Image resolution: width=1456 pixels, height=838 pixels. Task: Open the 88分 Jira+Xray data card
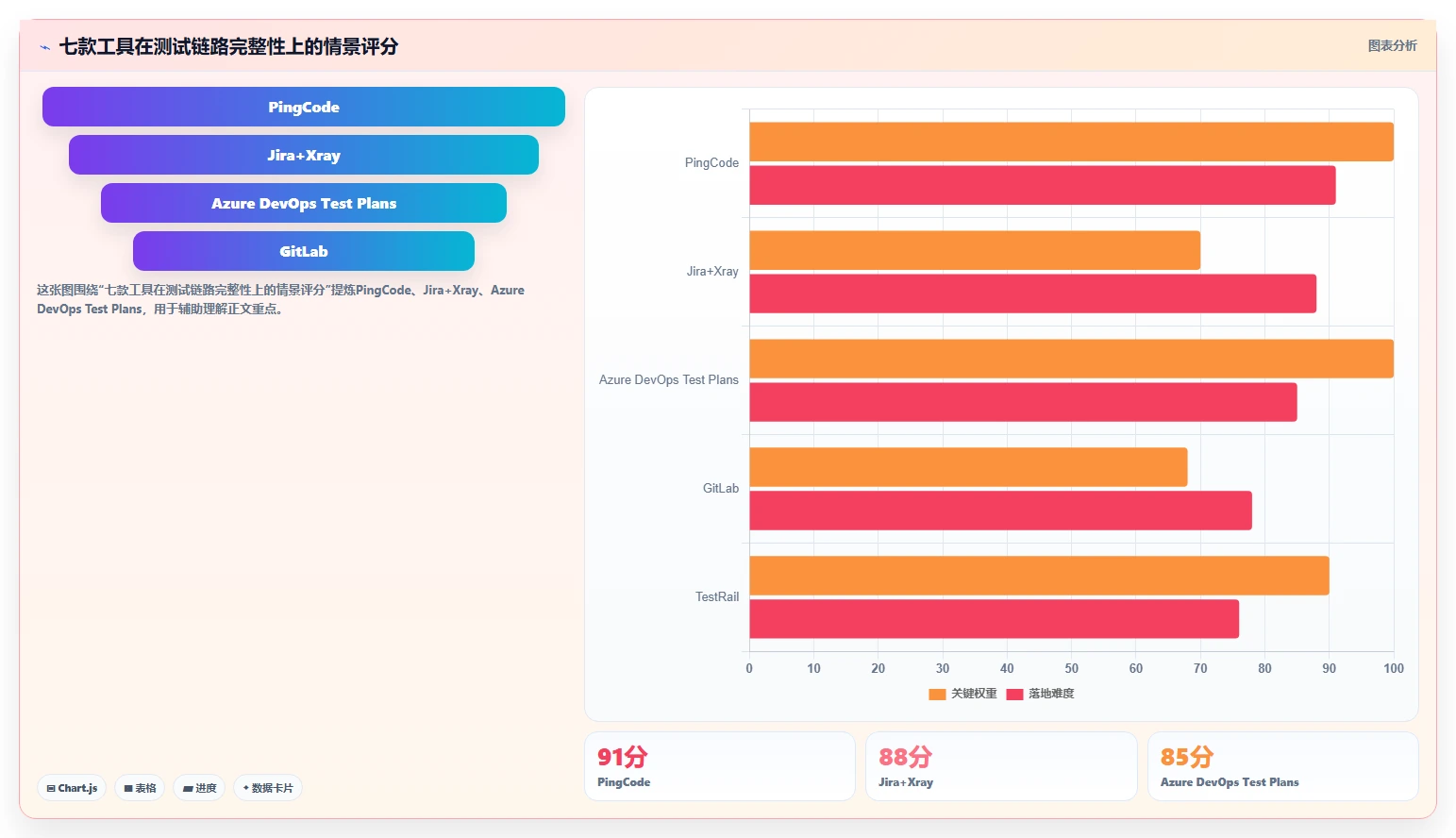(x=1001, y=766)
